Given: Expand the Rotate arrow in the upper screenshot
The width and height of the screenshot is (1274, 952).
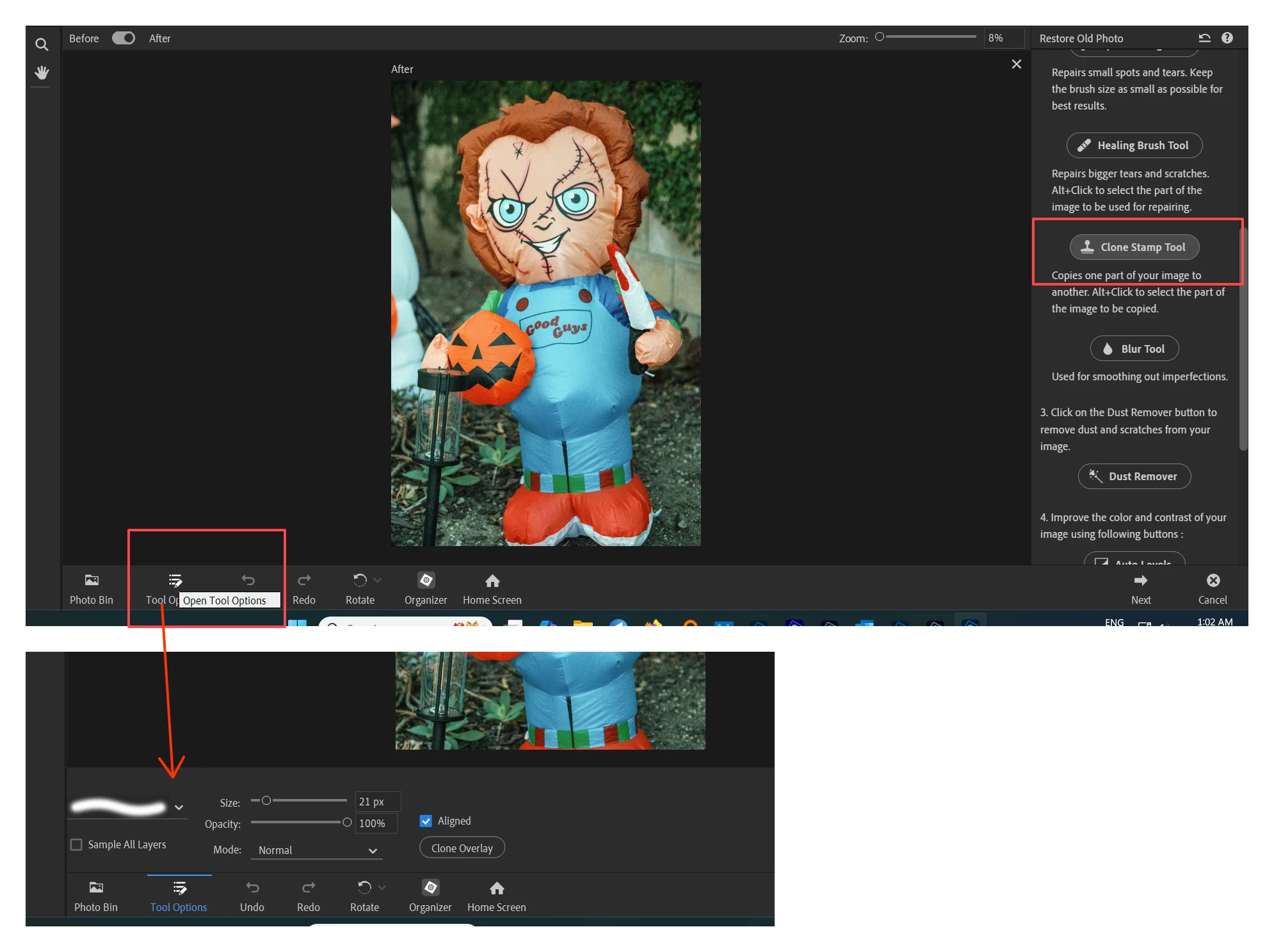Looking at the screenshot, I should pos(378,580).
